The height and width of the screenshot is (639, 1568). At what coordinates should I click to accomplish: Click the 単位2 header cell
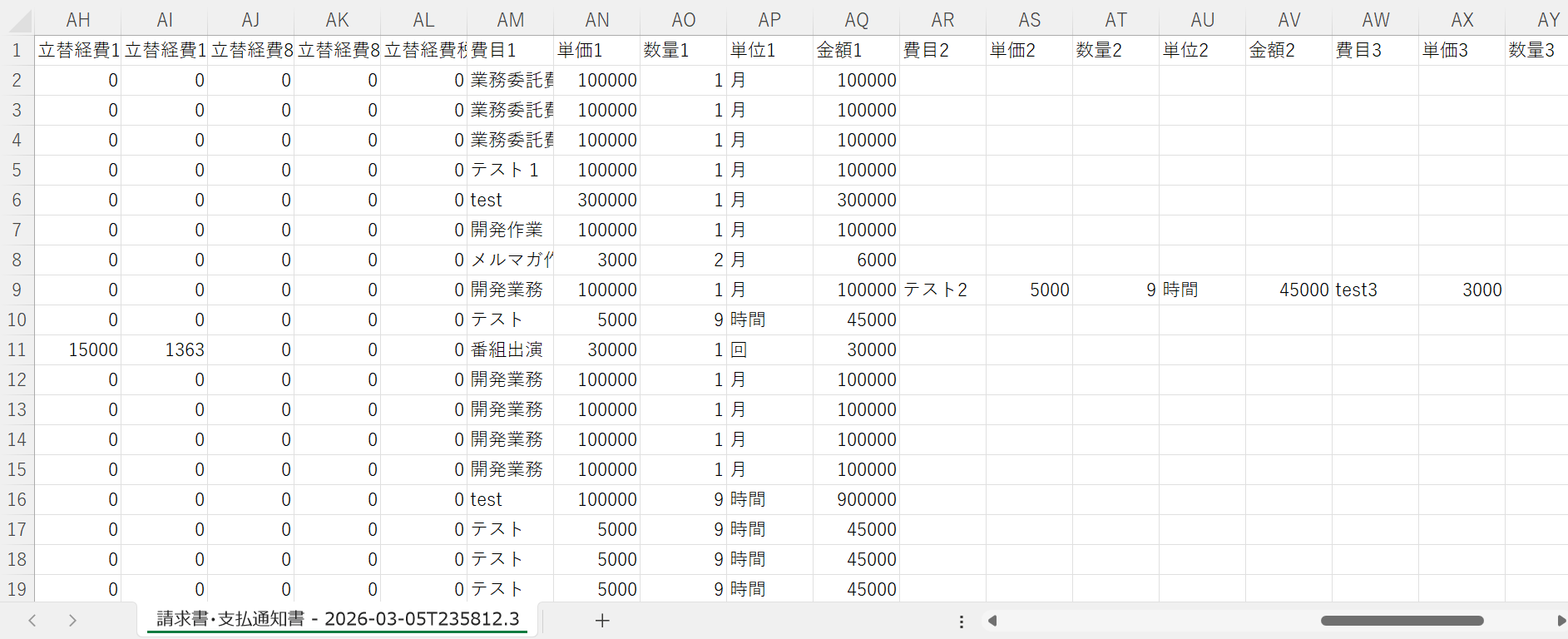pos(1203,50)
